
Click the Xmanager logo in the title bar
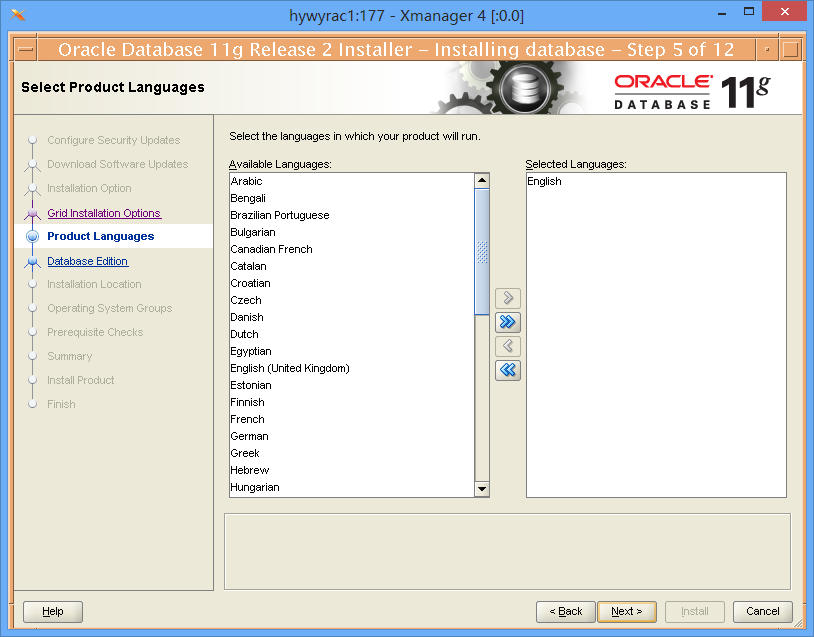18,15
